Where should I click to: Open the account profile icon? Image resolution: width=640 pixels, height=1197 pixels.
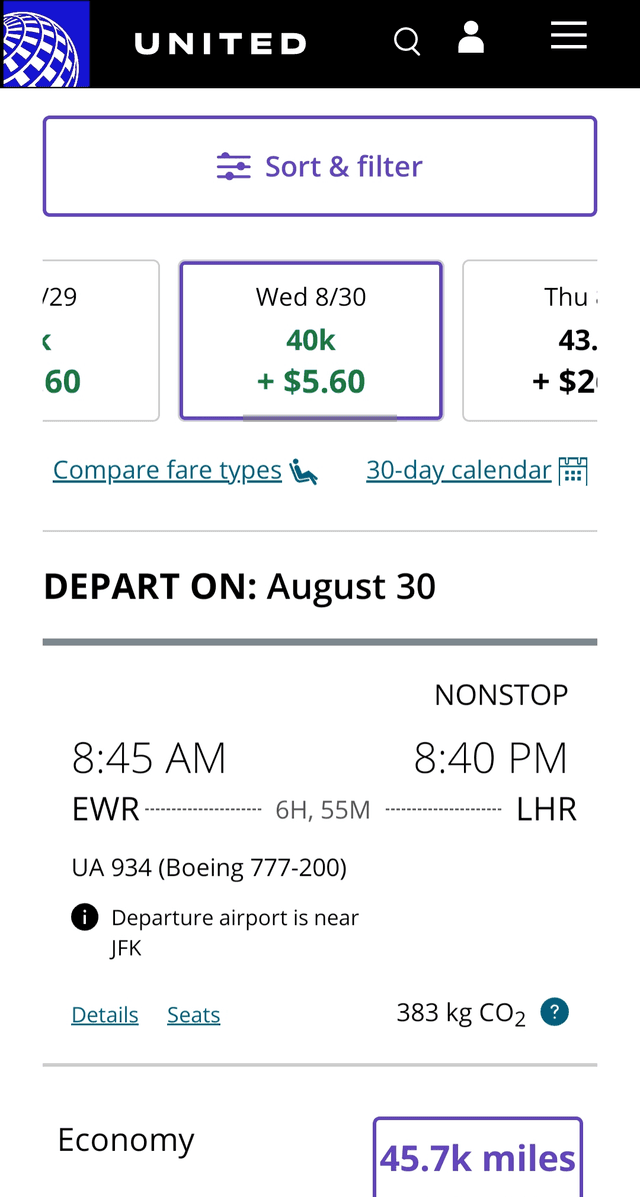pyautogui.click(x=471, y=38)
